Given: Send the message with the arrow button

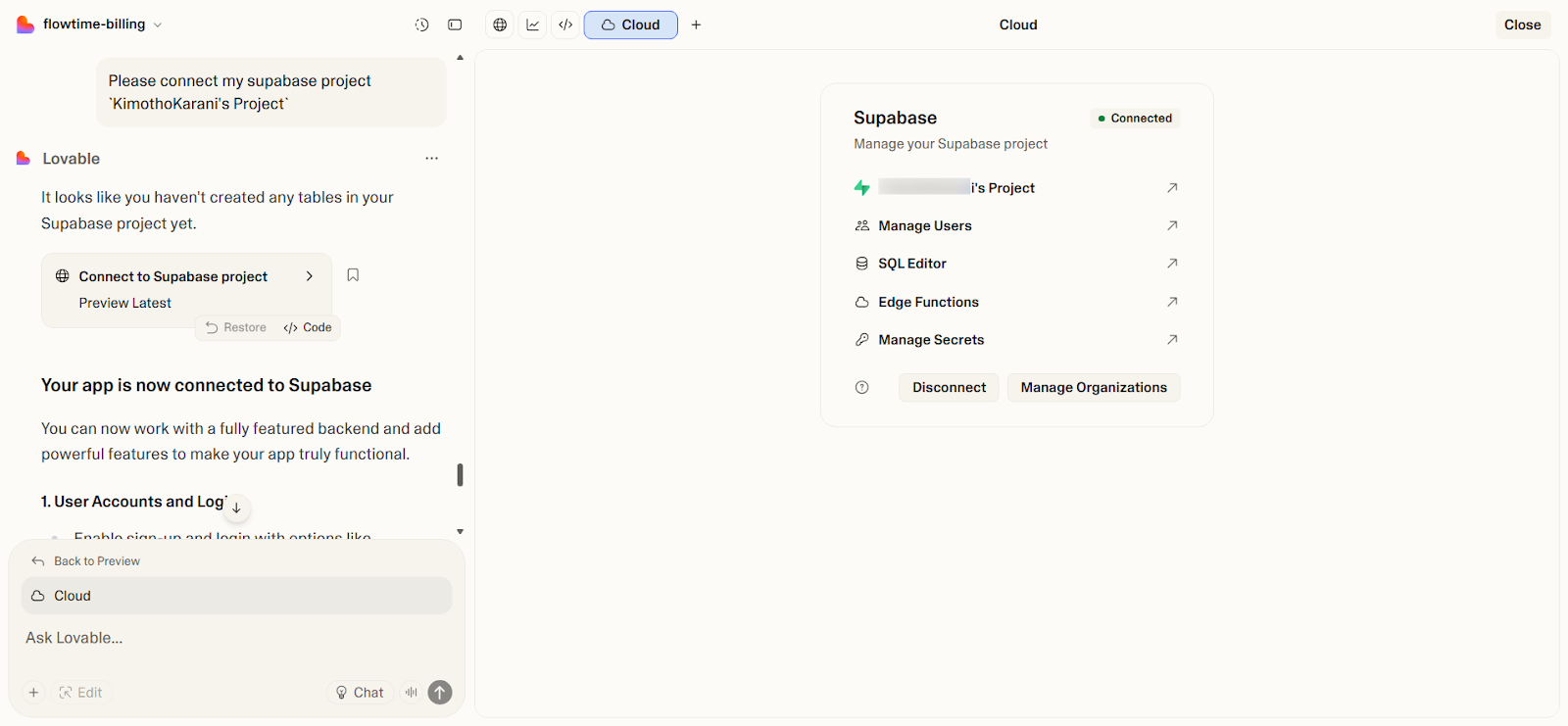Looking at the screenshot, I should (441, 693).
